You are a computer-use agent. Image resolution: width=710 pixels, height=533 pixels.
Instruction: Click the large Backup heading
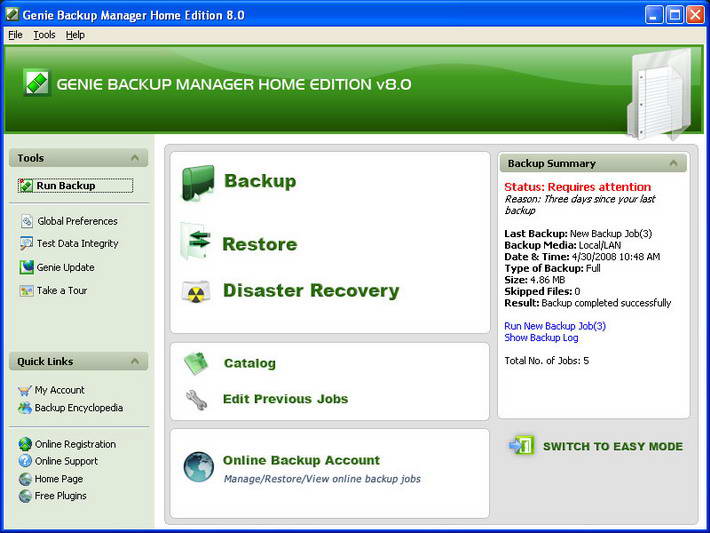[260, 181]
